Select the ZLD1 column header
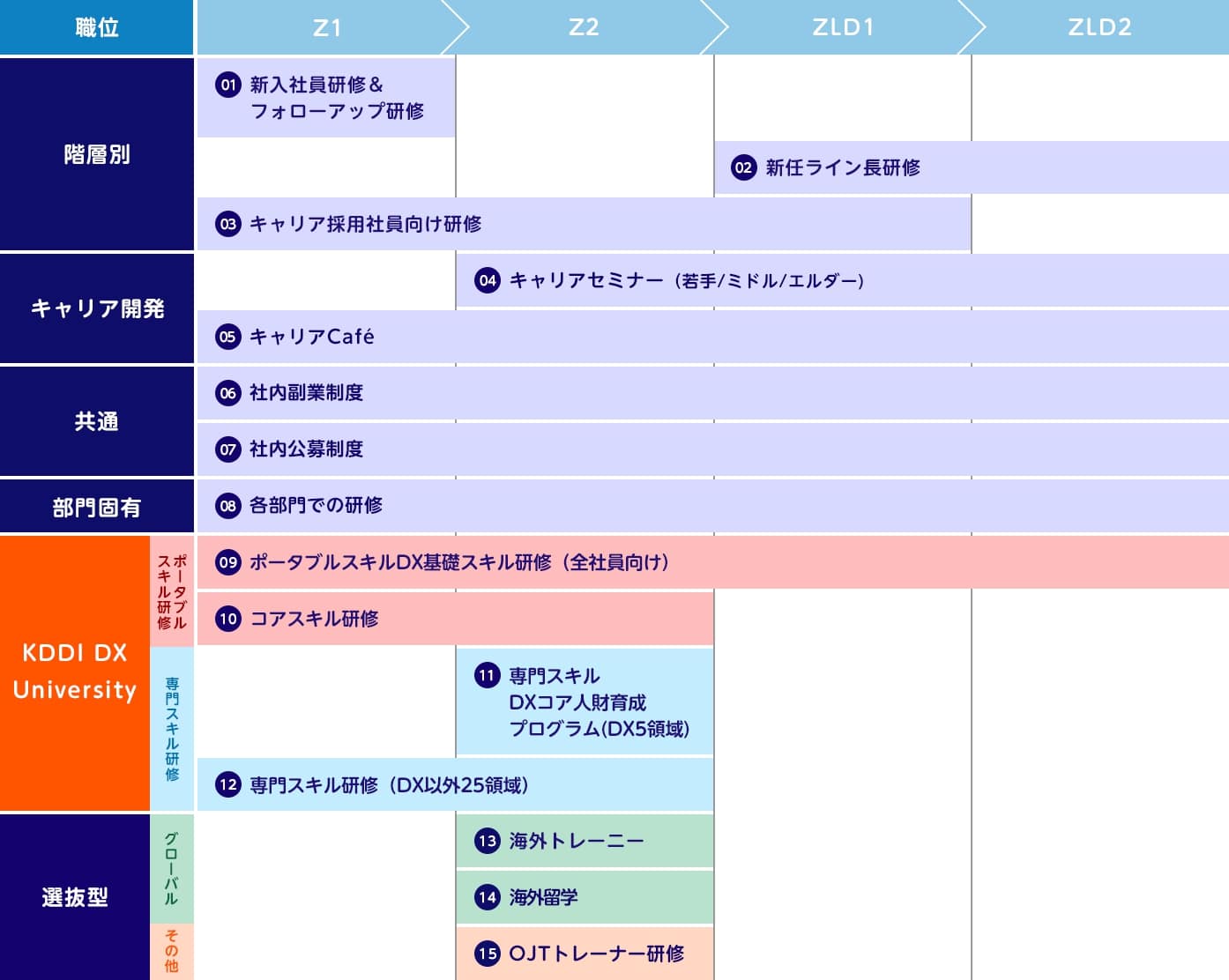This screenshot has height=980, width=1229. point(843,27)
